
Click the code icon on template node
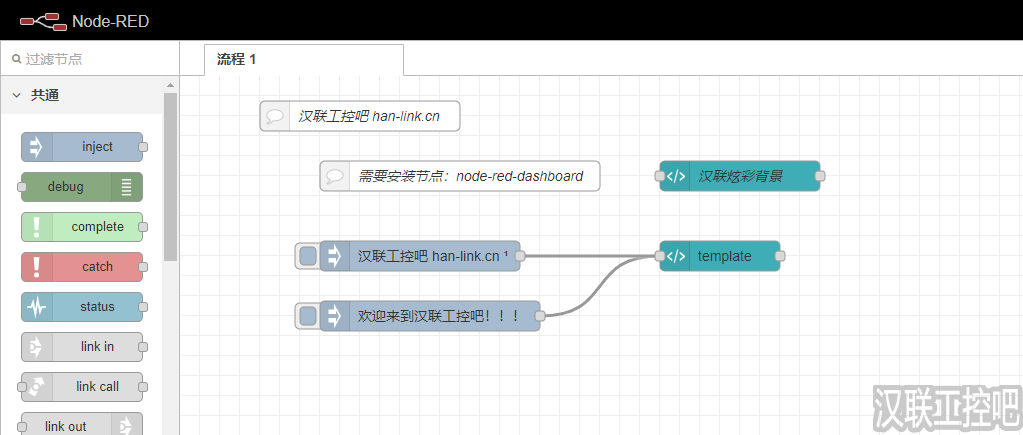675,256
